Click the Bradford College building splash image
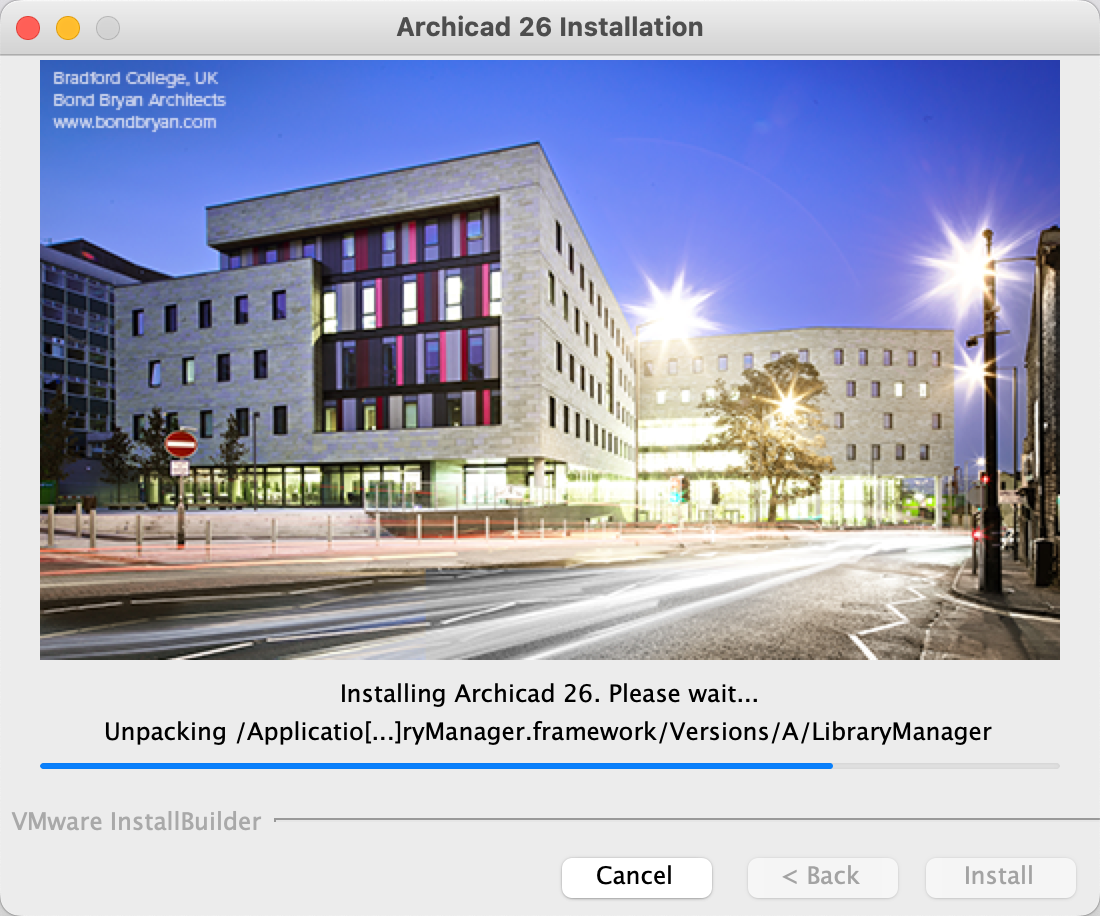1100x916 pixels. coord(549,359)
